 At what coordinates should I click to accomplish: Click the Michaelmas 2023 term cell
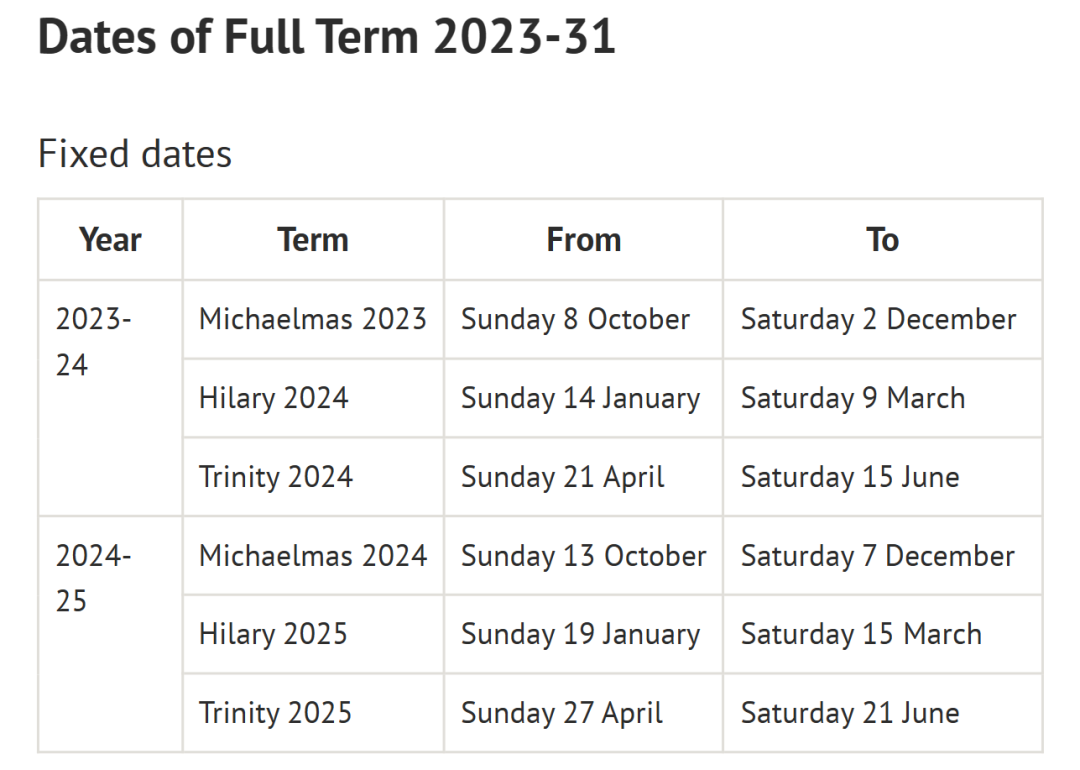[x=313, y=320]
